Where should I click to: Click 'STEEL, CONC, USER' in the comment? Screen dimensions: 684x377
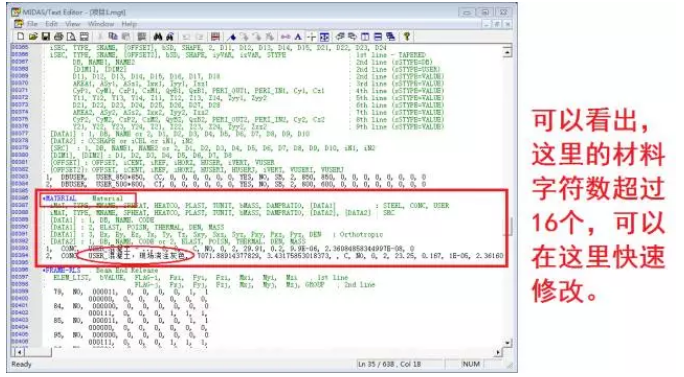click(x=416, y=206)
